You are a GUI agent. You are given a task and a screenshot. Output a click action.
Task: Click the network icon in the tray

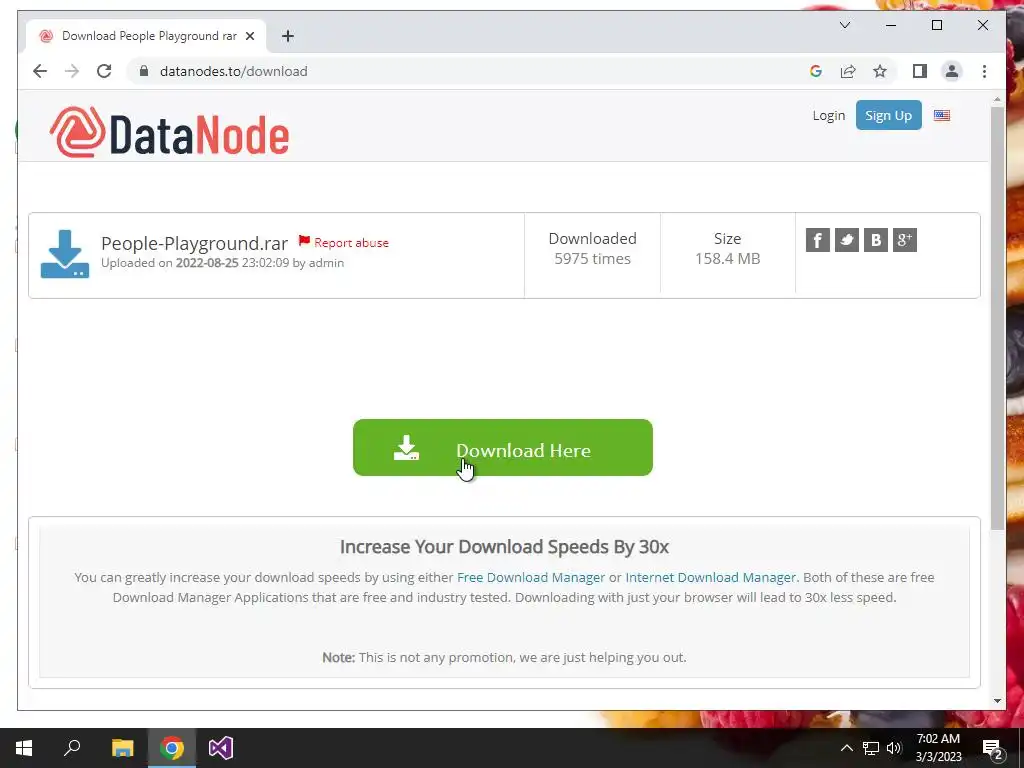871,748
